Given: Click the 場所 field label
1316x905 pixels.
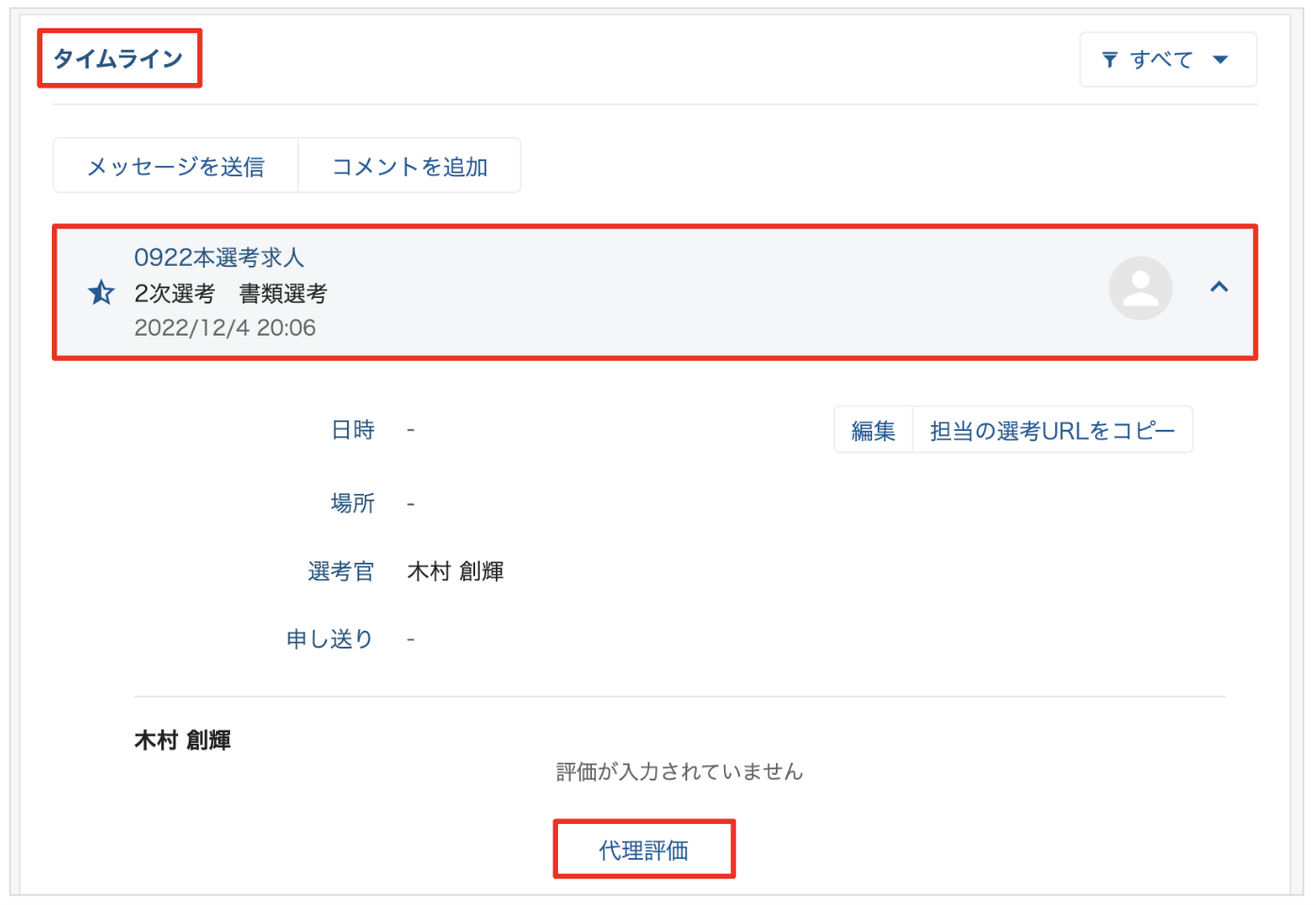Looking at the screenshot, I should 353,503.
